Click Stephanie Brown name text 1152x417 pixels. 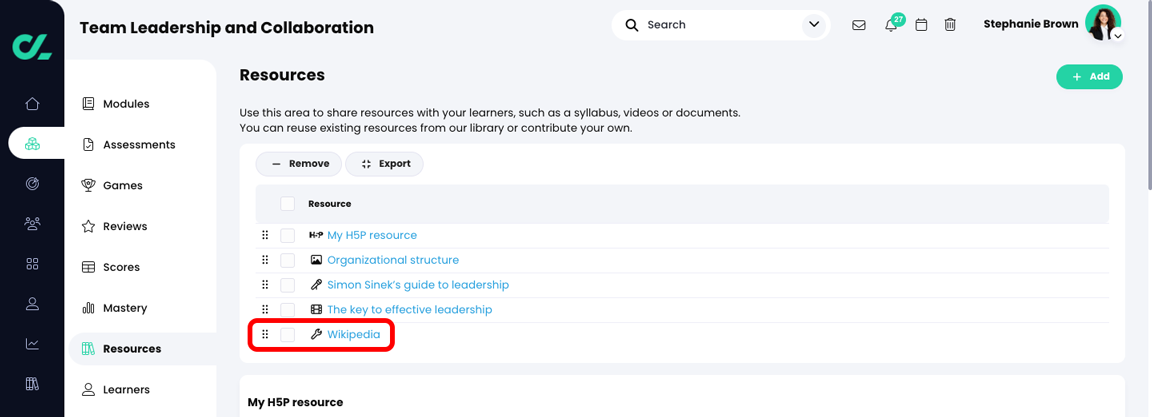pos(1031,24)
